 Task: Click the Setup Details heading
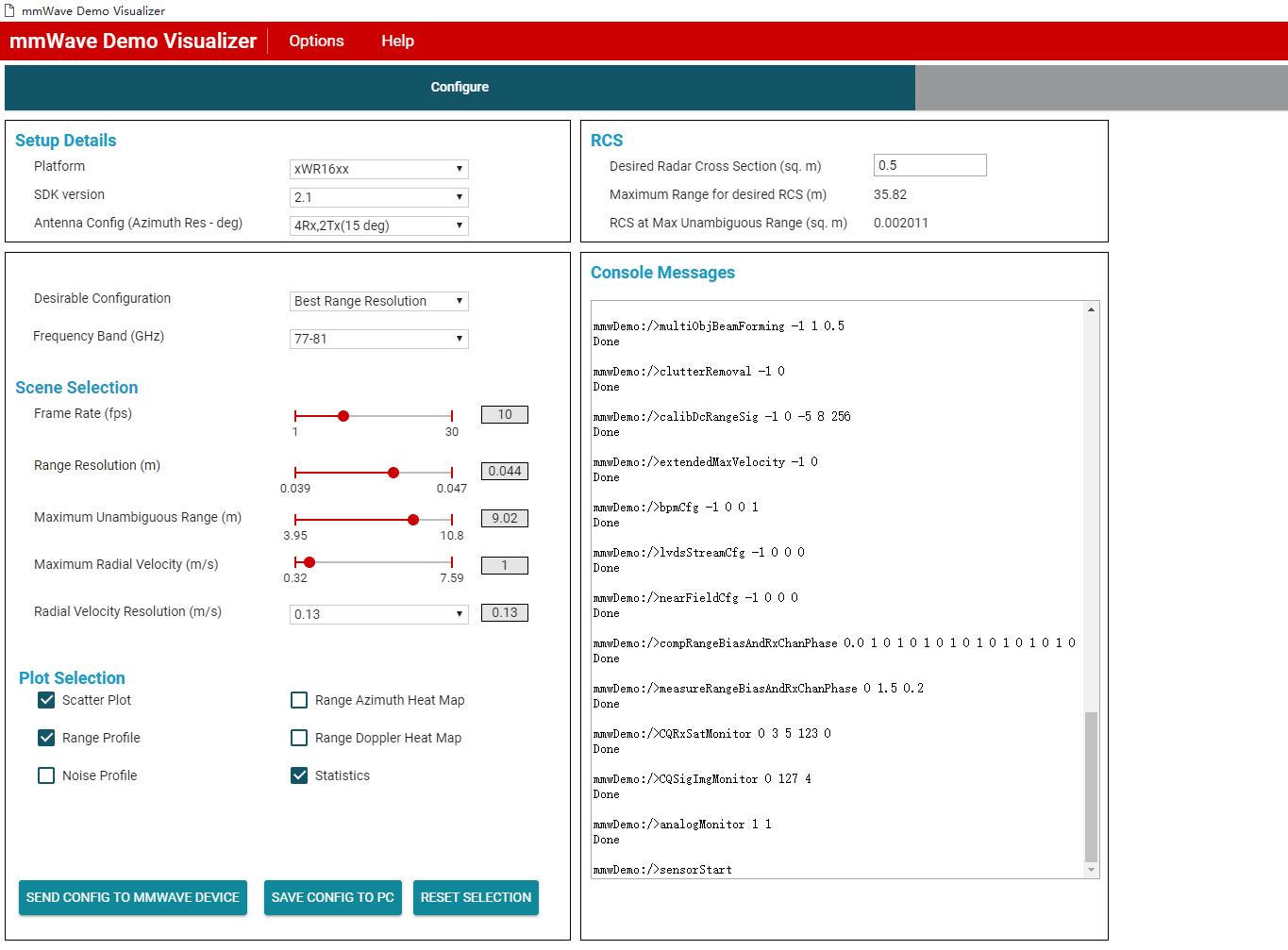point(66,141)
